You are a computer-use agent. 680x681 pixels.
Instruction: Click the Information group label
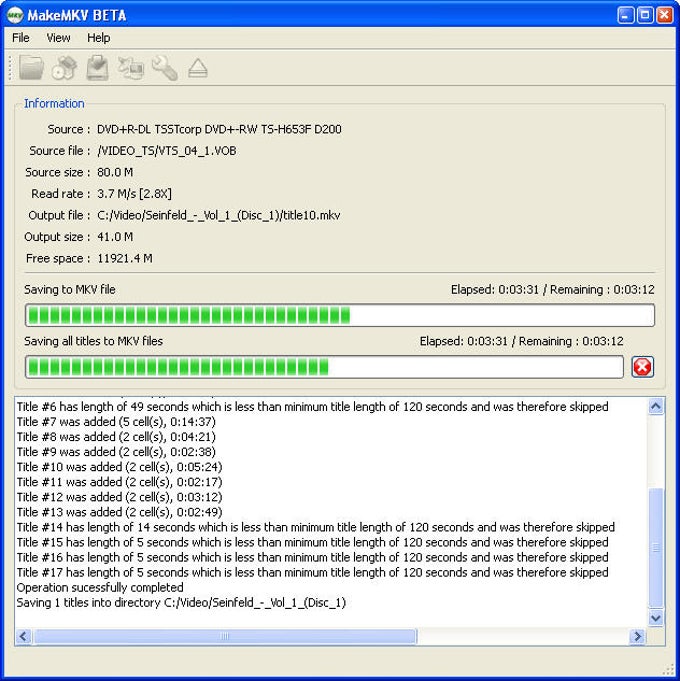[x=54, y=103]
